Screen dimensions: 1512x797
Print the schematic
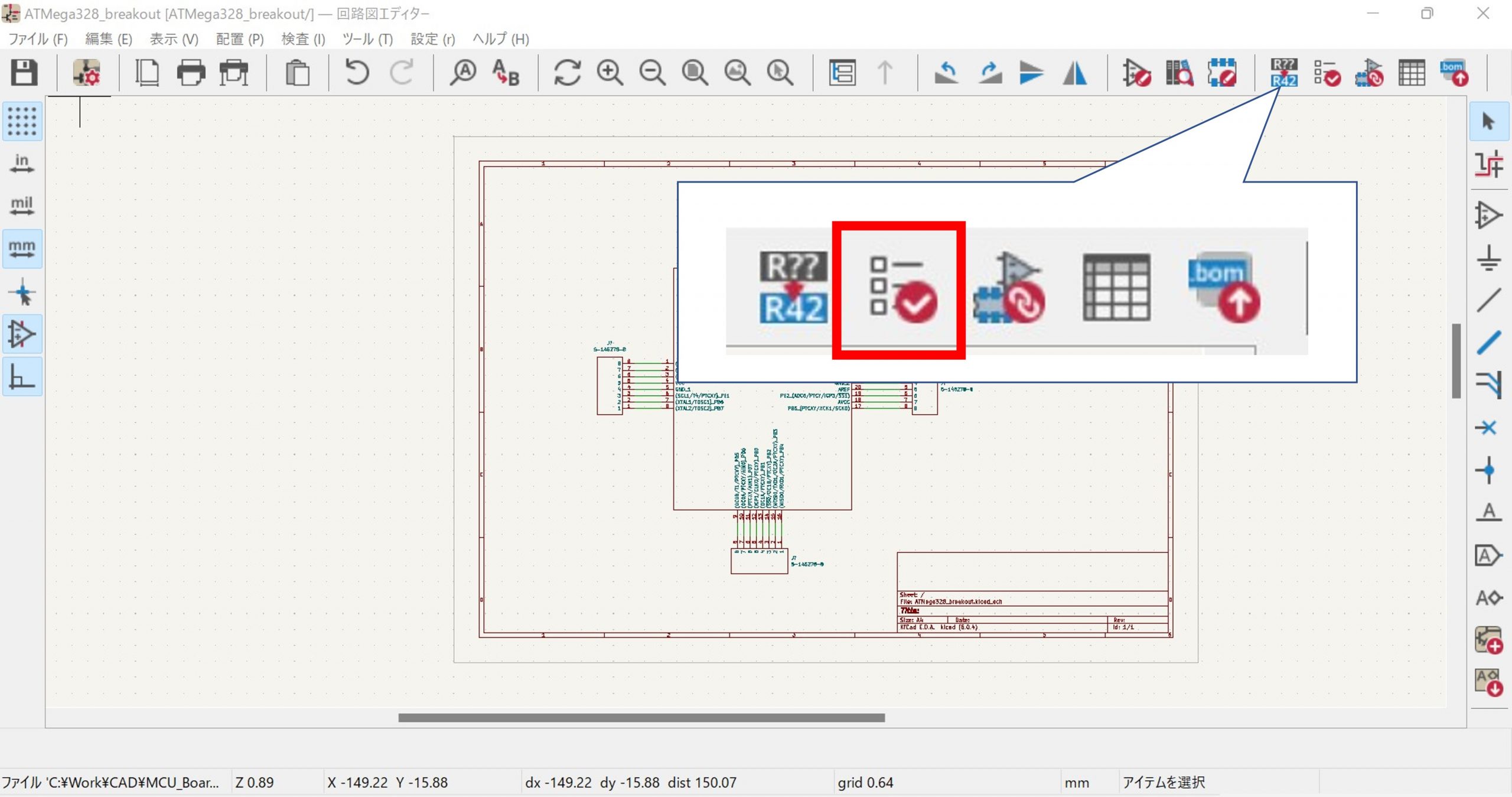pyautogui.click(x=191, y=73)
